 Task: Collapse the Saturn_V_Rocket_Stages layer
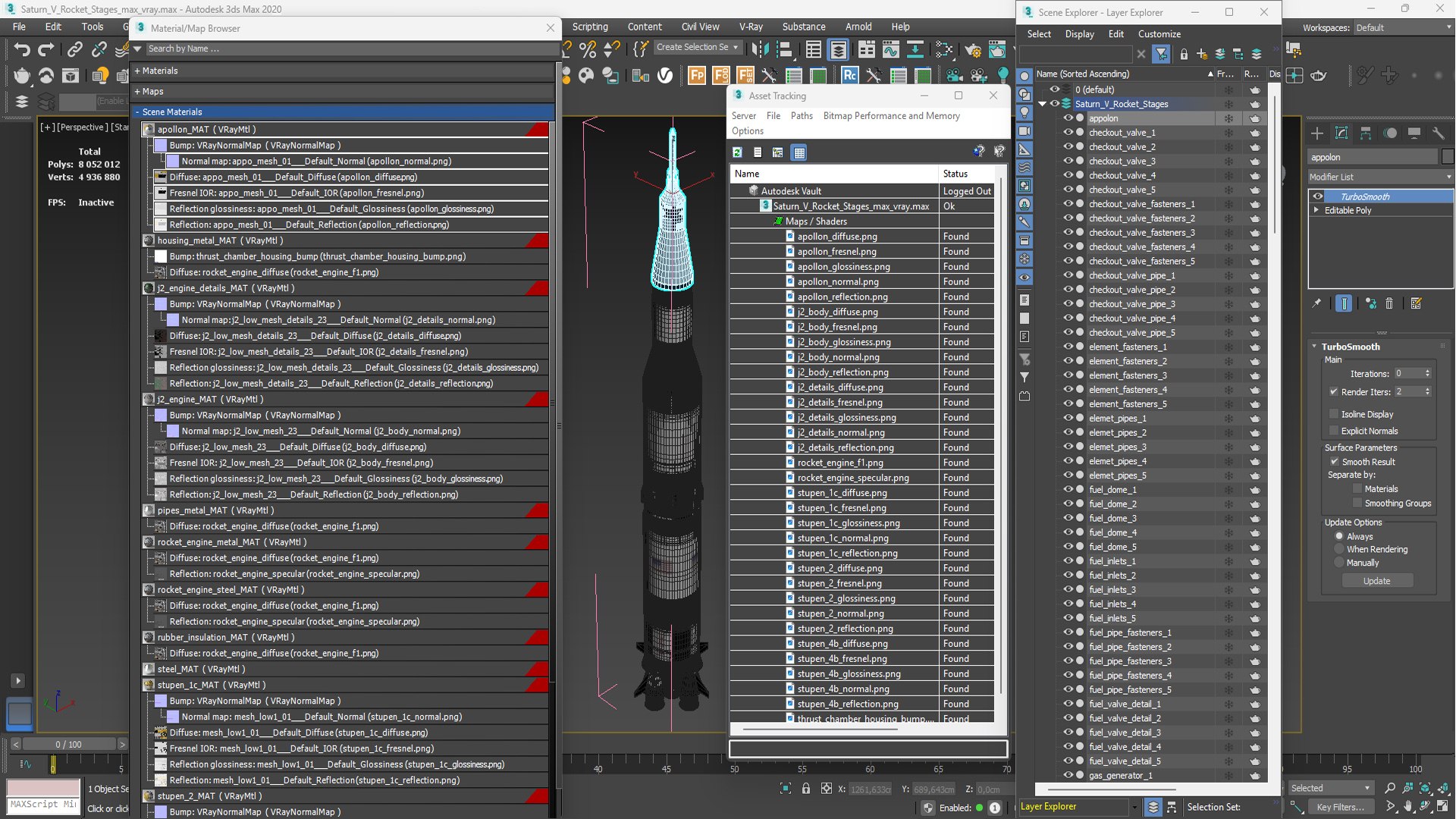point(1043,104)
